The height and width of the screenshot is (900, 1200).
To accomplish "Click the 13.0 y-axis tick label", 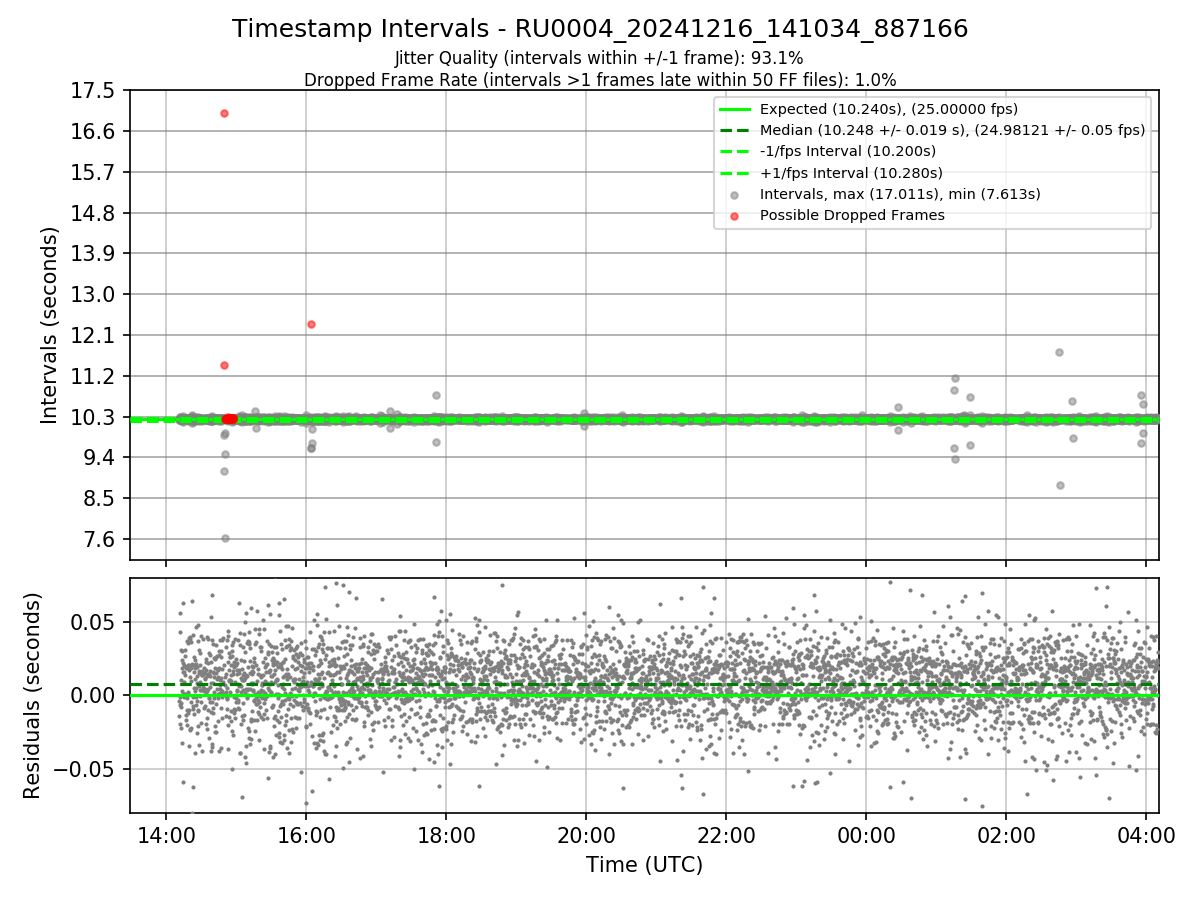I will coord(94,295).
